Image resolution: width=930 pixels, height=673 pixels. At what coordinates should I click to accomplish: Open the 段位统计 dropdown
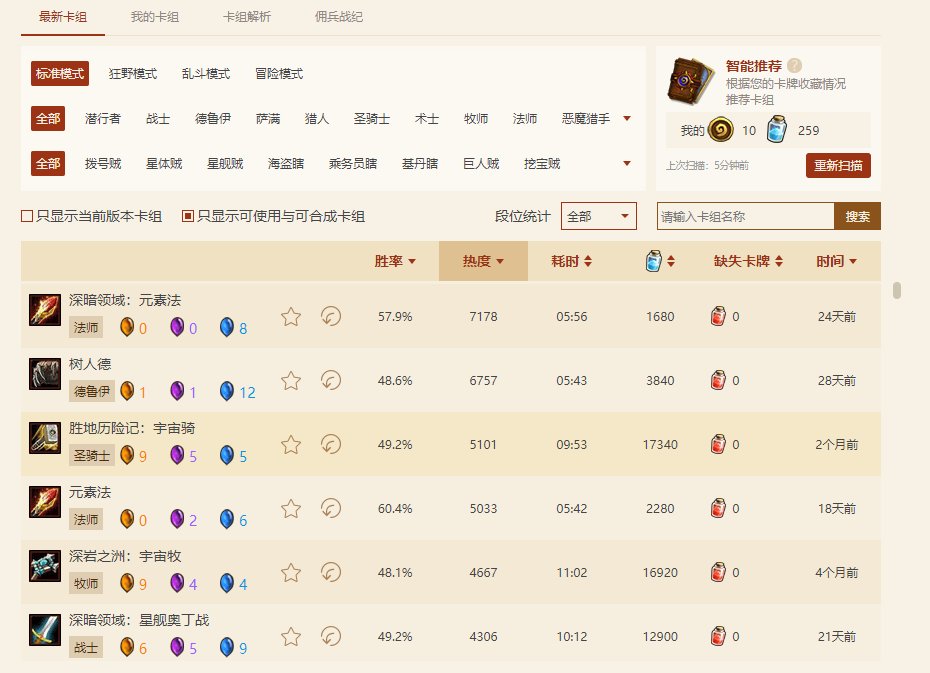(598, 216)
